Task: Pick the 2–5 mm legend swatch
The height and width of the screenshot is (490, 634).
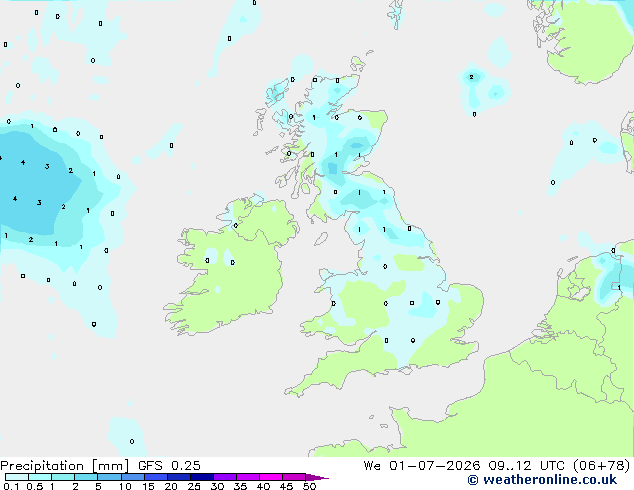Action: [86, 477]
